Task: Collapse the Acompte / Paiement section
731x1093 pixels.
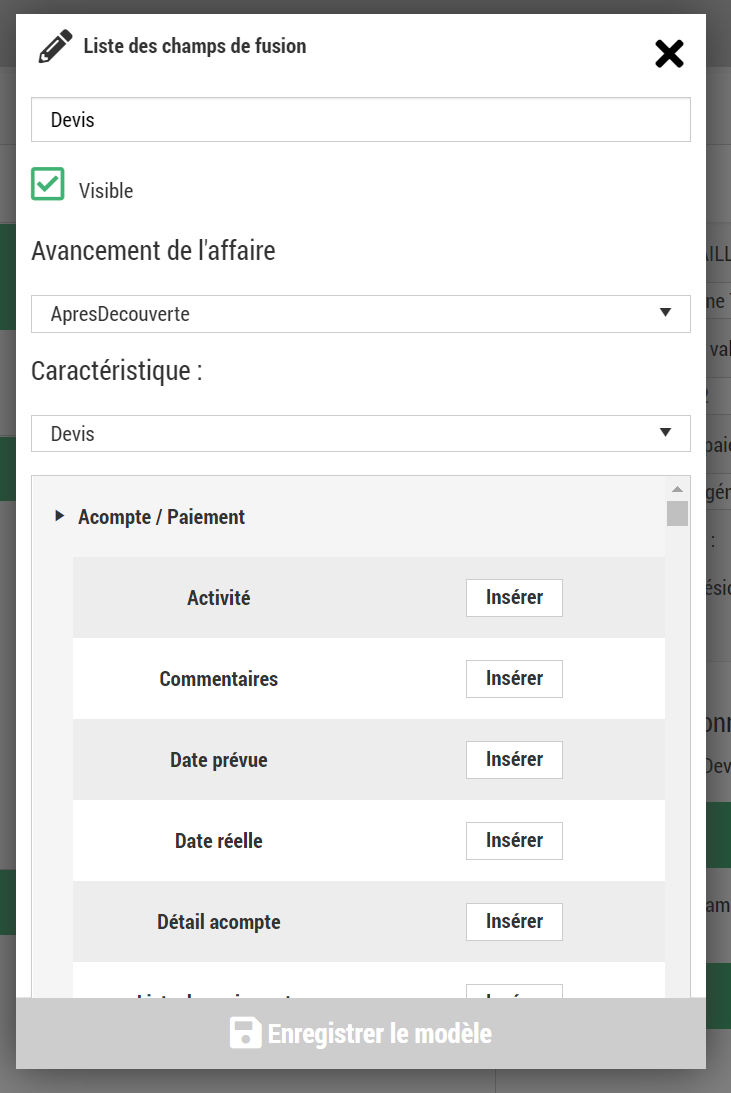Action: coord(60,517)
